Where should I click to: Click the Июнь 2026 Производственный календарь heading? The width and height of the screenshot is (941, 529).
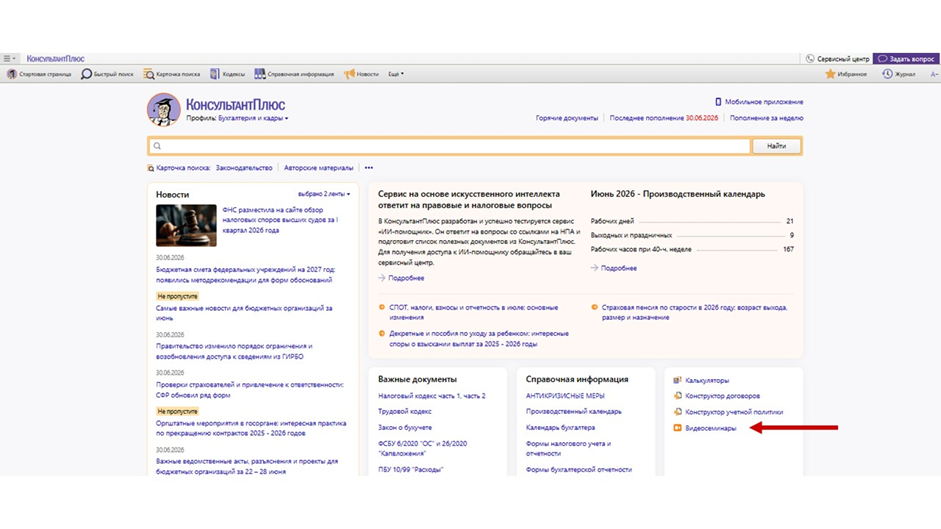[678, 194]
